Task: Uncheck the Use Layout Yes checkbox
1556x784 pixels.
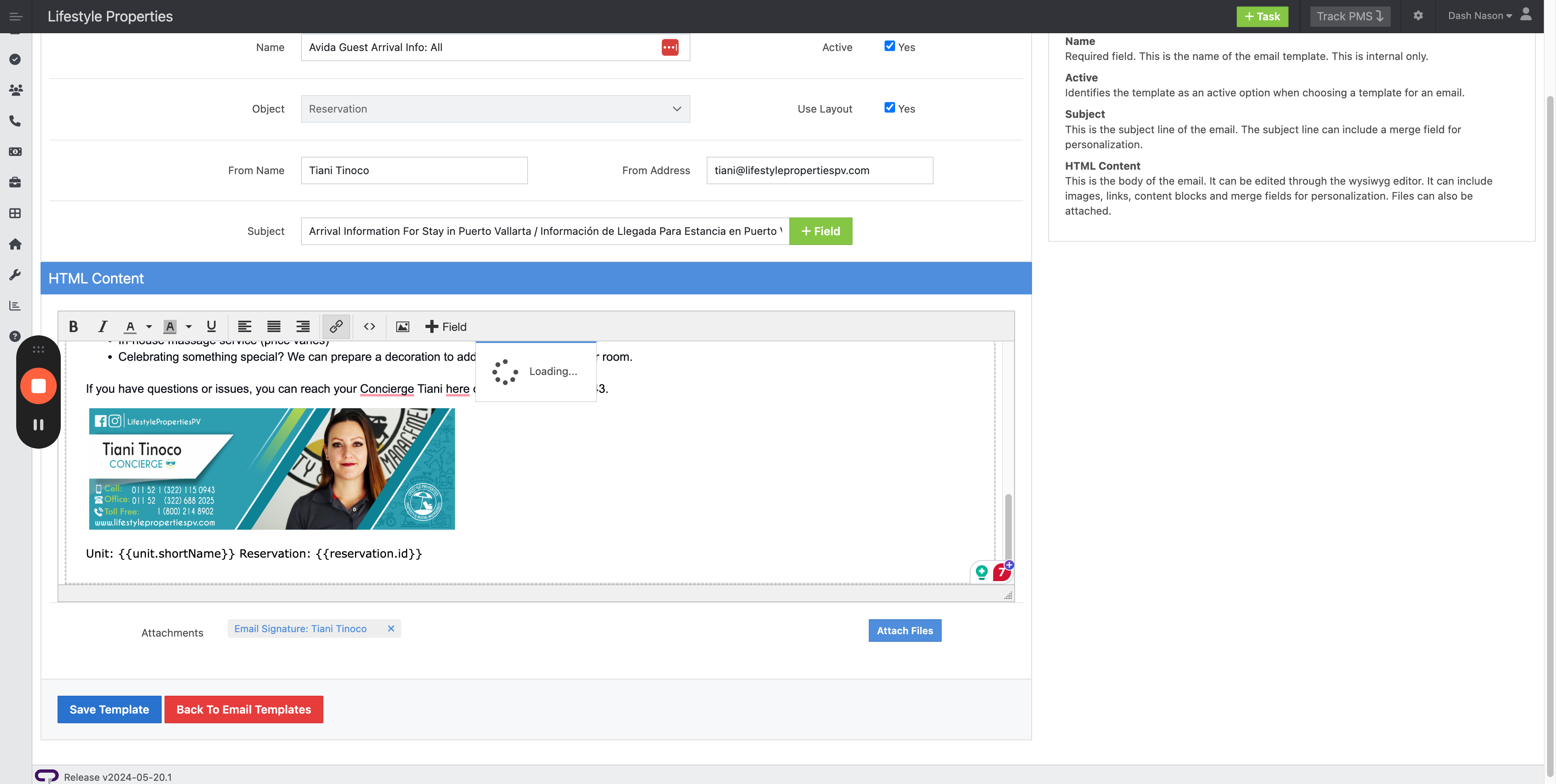Action: [x=889, y=107]
